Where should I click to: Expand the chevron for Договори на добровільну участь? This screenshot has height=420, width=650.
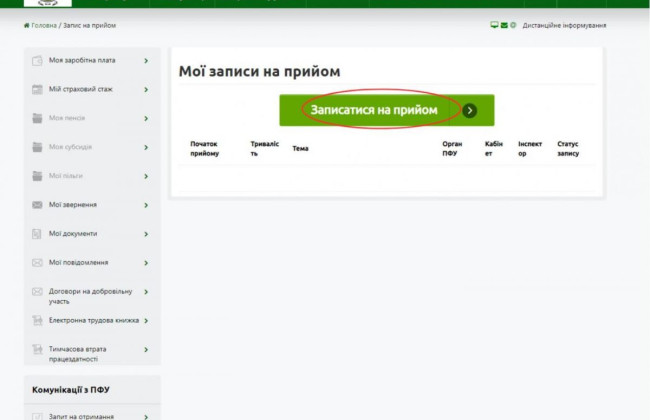146,292
